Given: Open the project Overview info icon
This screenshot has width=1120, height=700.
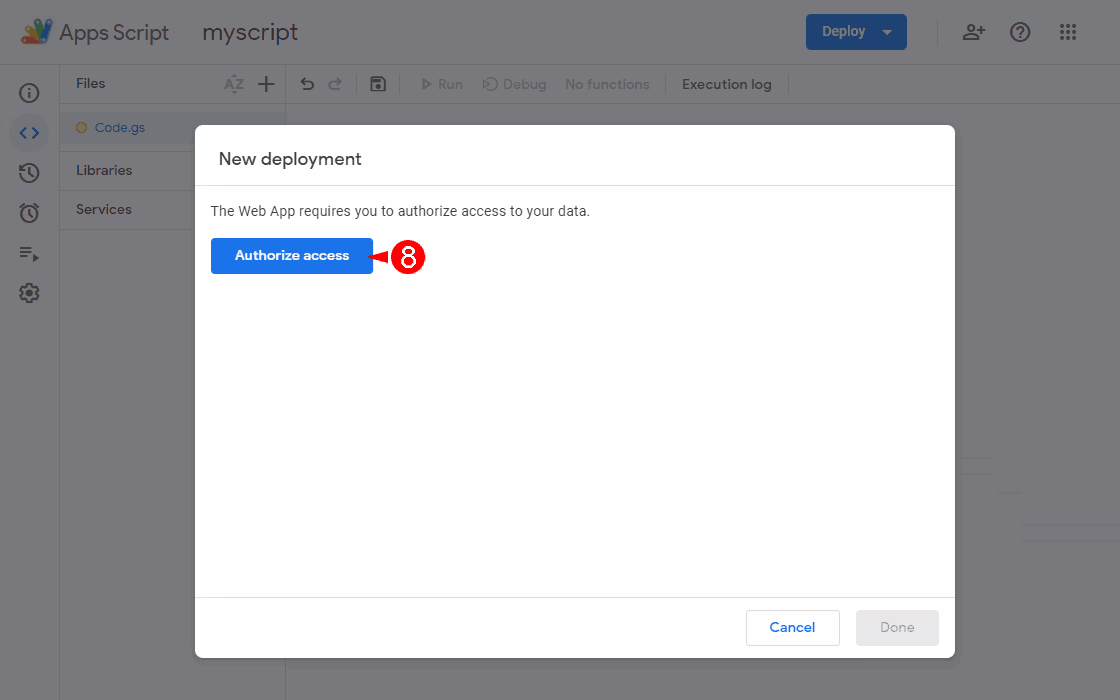Looking at the screenshot, I should click(x=29, y=93).
